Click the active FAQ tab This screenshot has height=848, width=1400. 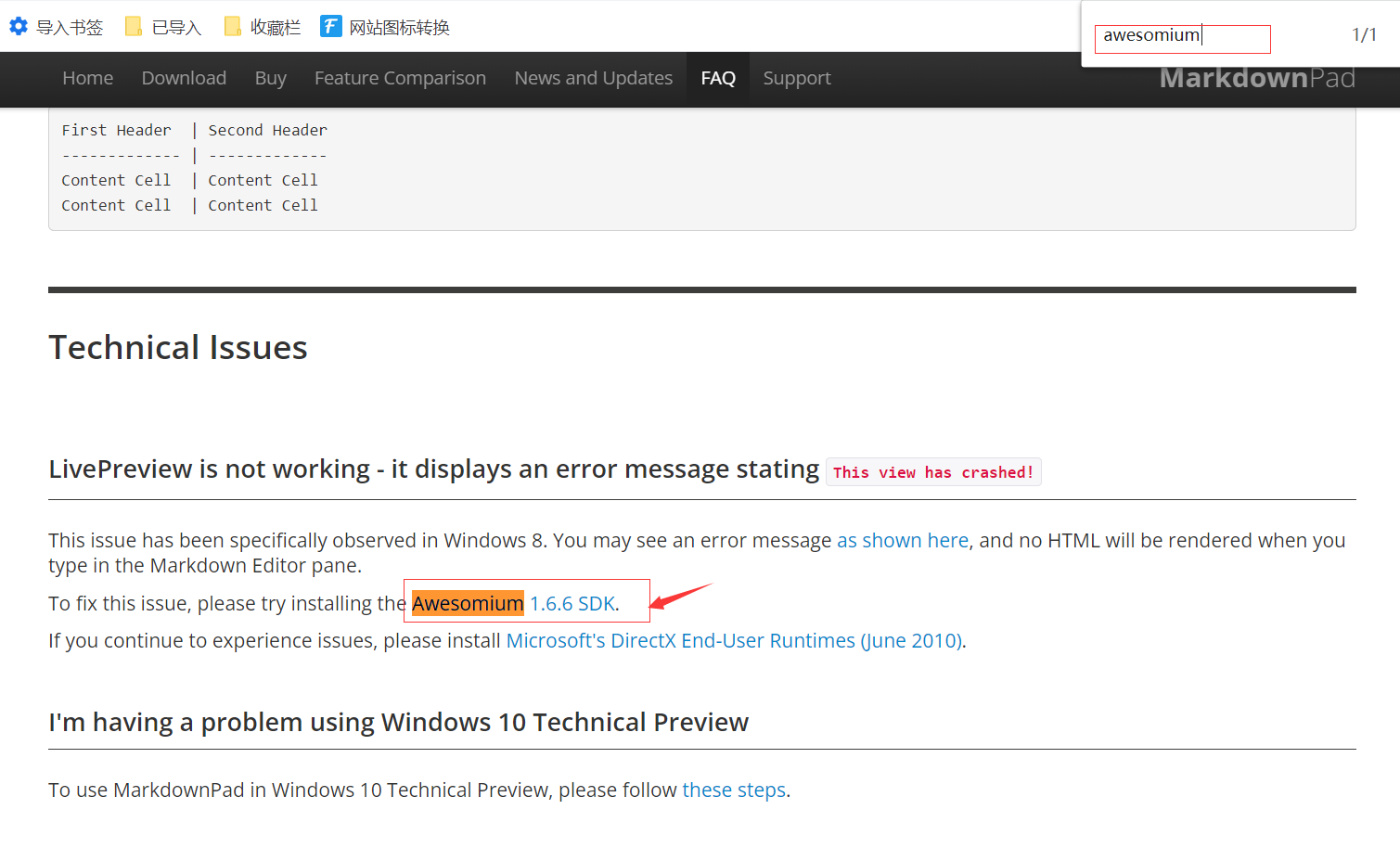[717, 79]
